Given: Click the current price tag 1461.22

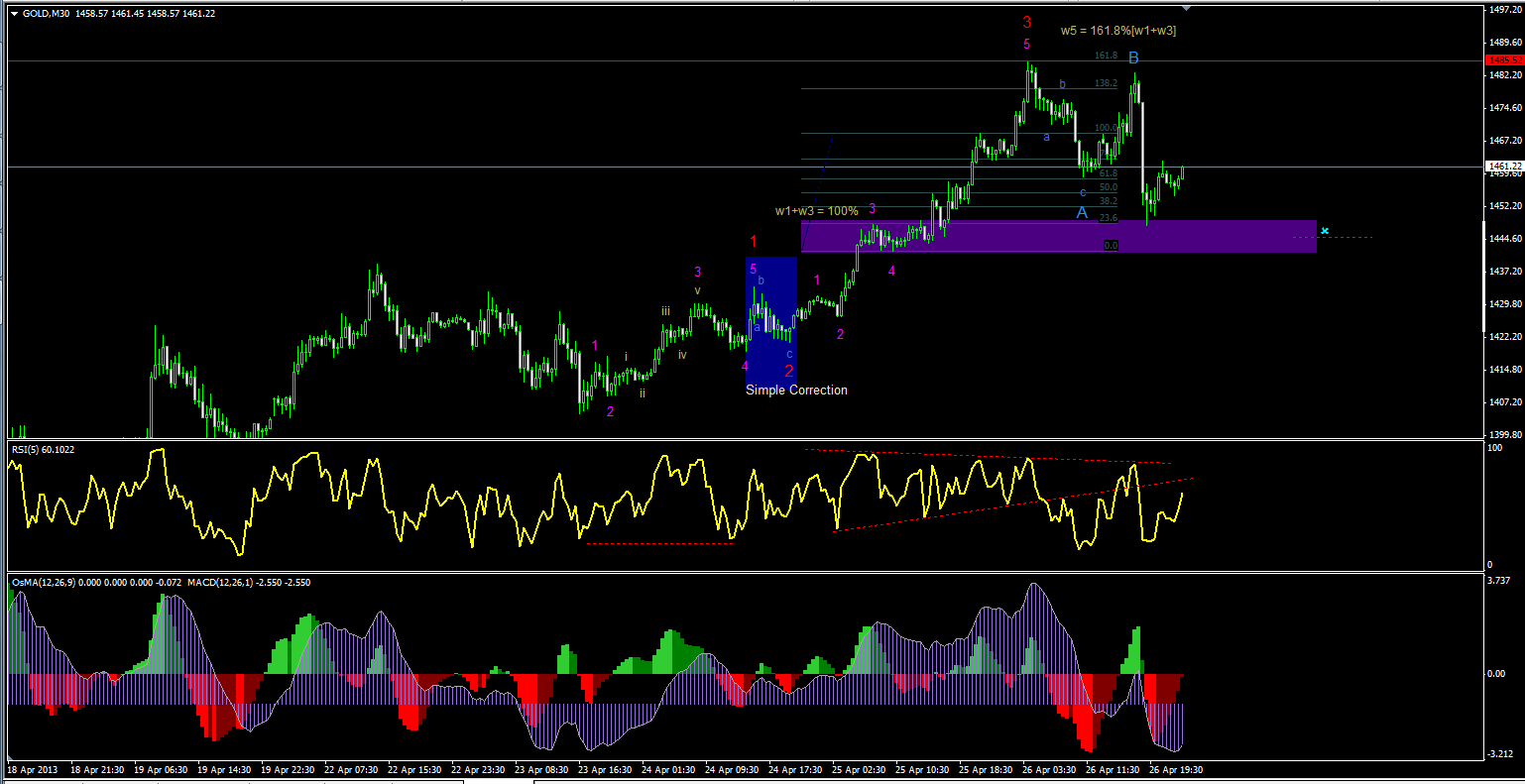Looking at the screenshot, I should [1505, 166].
